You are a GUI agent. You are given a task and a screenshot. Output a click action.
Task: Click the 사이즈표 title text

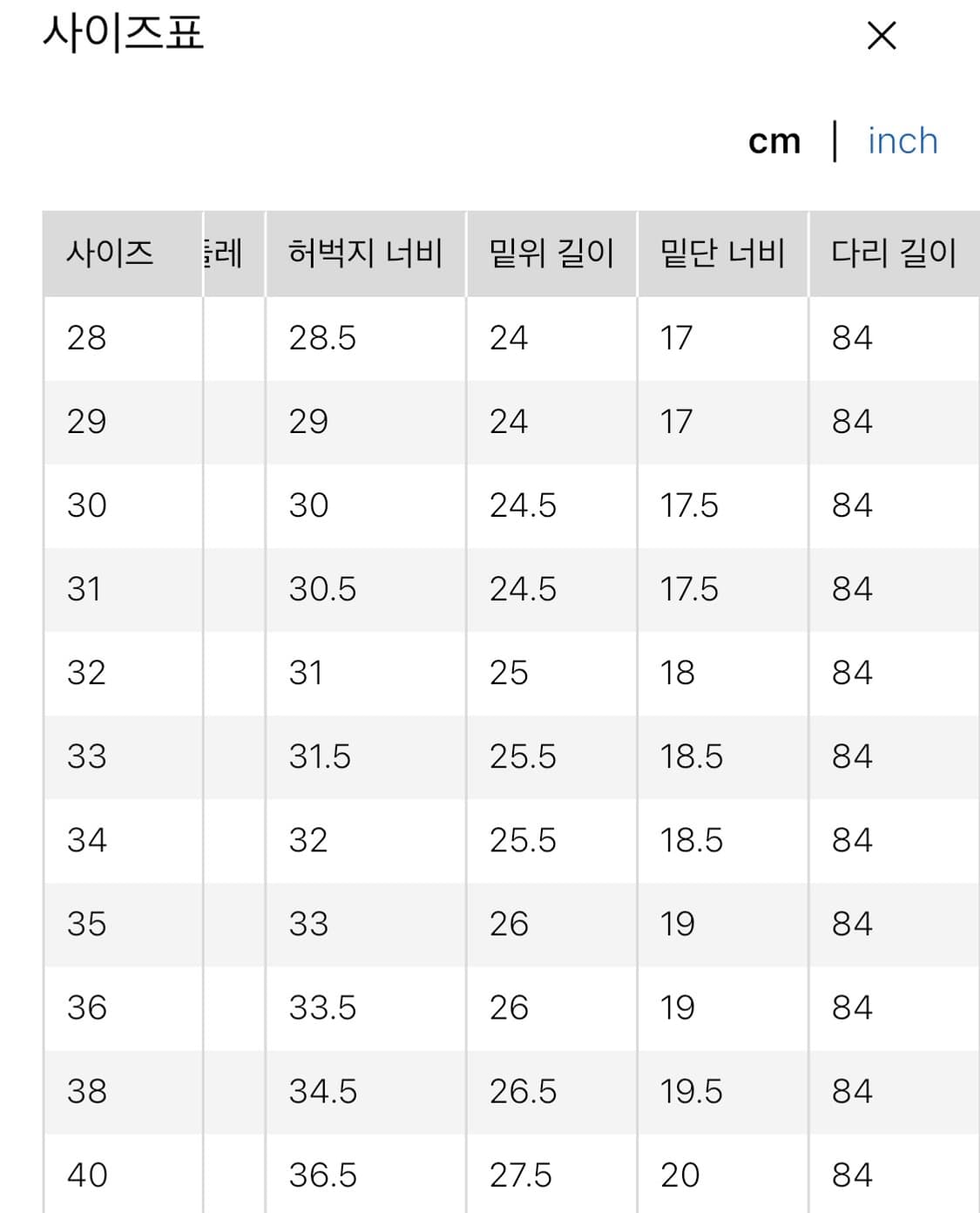point(123,35)
